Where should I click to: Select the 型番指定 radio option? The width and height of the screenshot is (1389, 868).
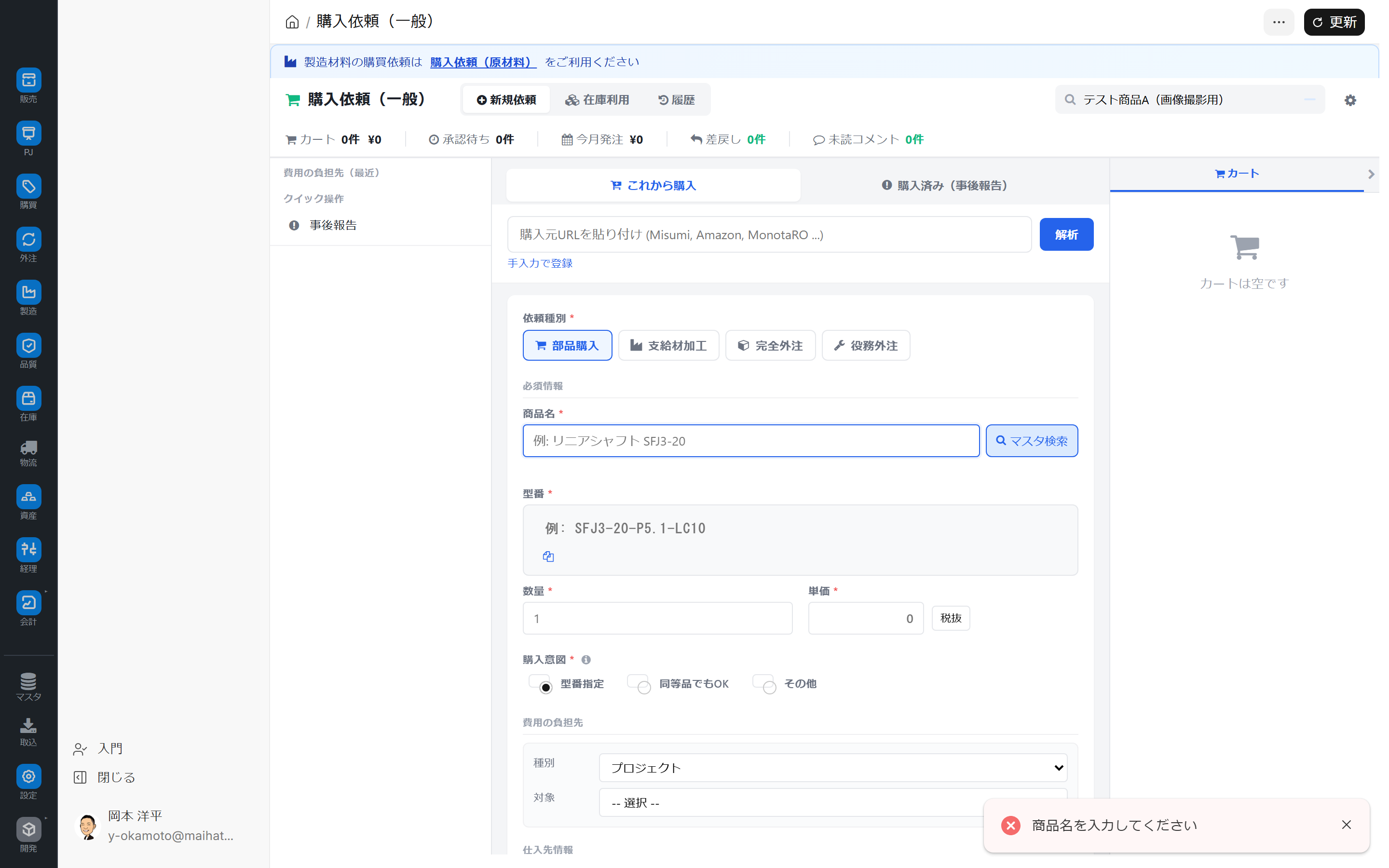point(545,687)
